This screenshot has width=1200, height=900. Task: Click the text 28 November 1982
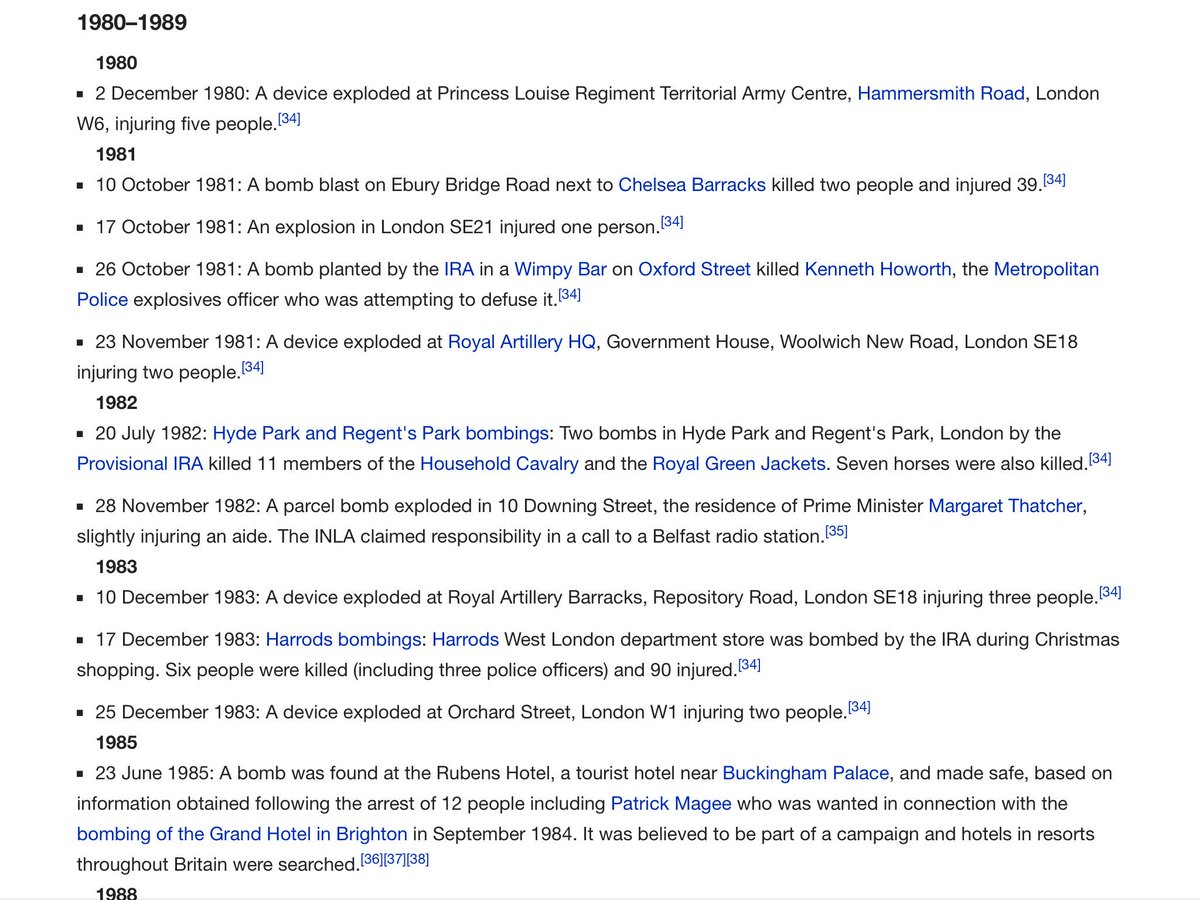176,505
